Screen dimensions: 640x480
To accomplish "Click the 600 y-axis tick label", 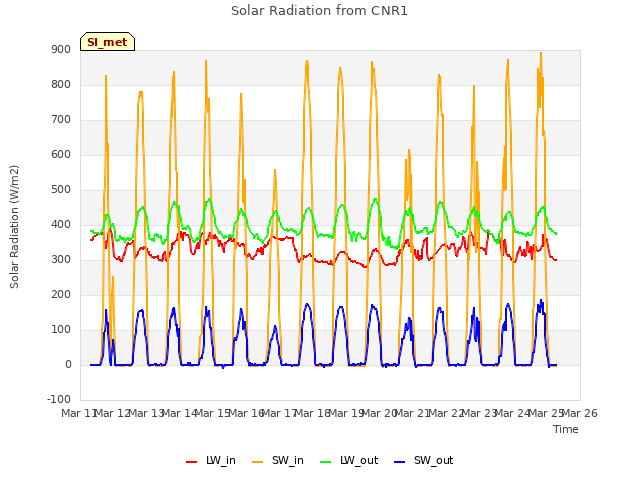I will click(61, 155).
